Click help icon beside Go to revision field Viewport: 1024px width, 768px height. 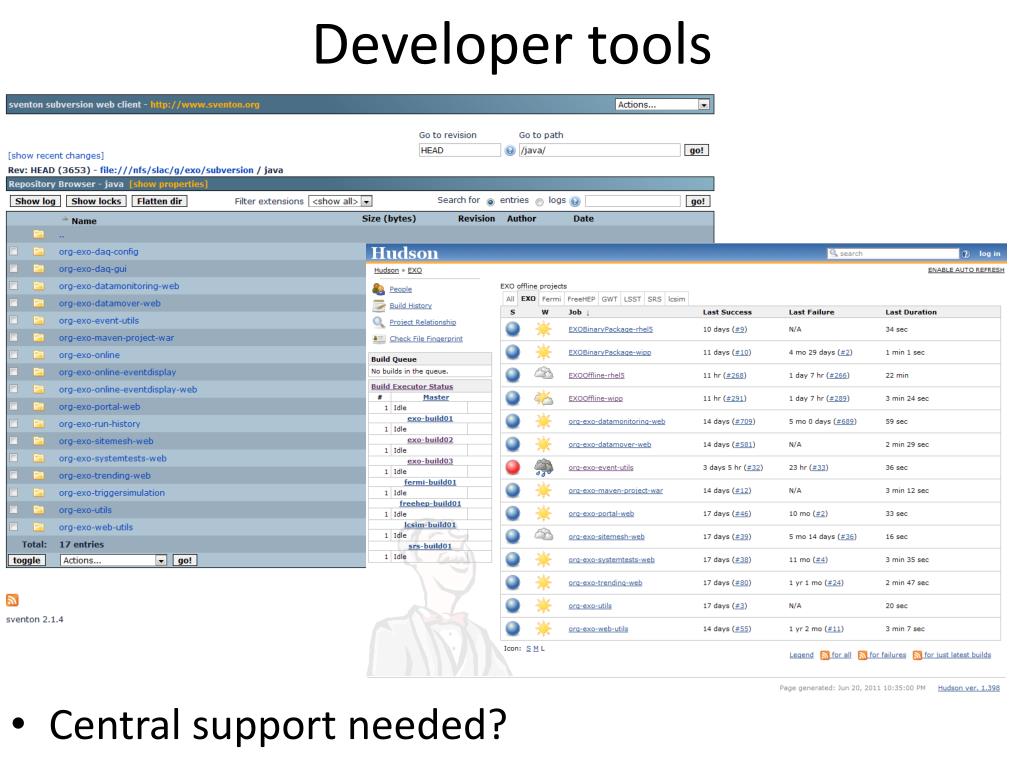pyautogui.click(x=510, y=150)
